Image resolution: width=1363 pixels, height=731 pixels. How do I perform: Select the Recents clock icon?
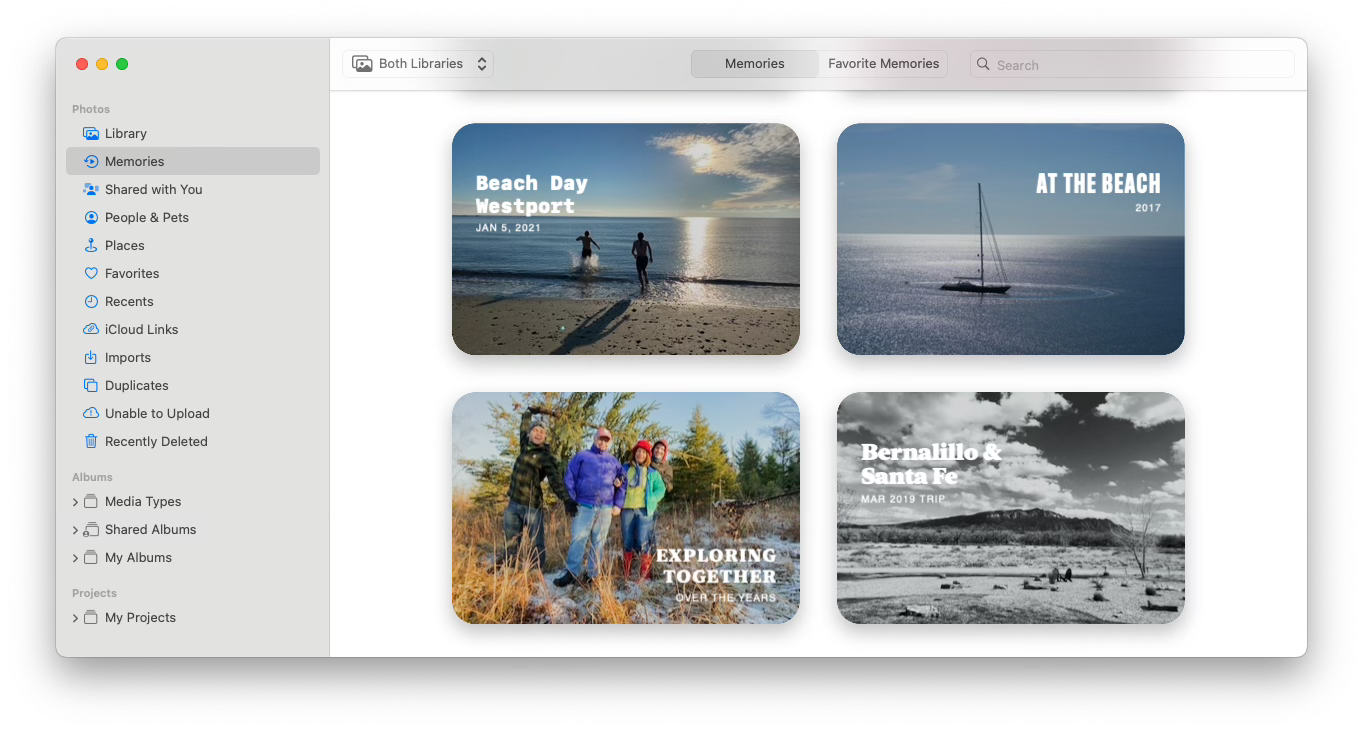[x=91, y=301]
